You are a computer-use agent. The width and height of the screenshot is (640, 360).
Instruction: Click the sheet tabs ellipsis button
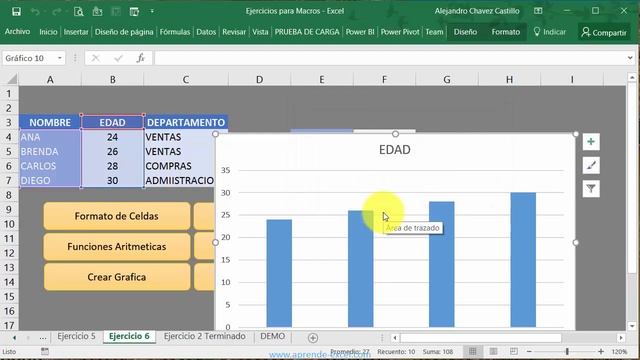43,338
